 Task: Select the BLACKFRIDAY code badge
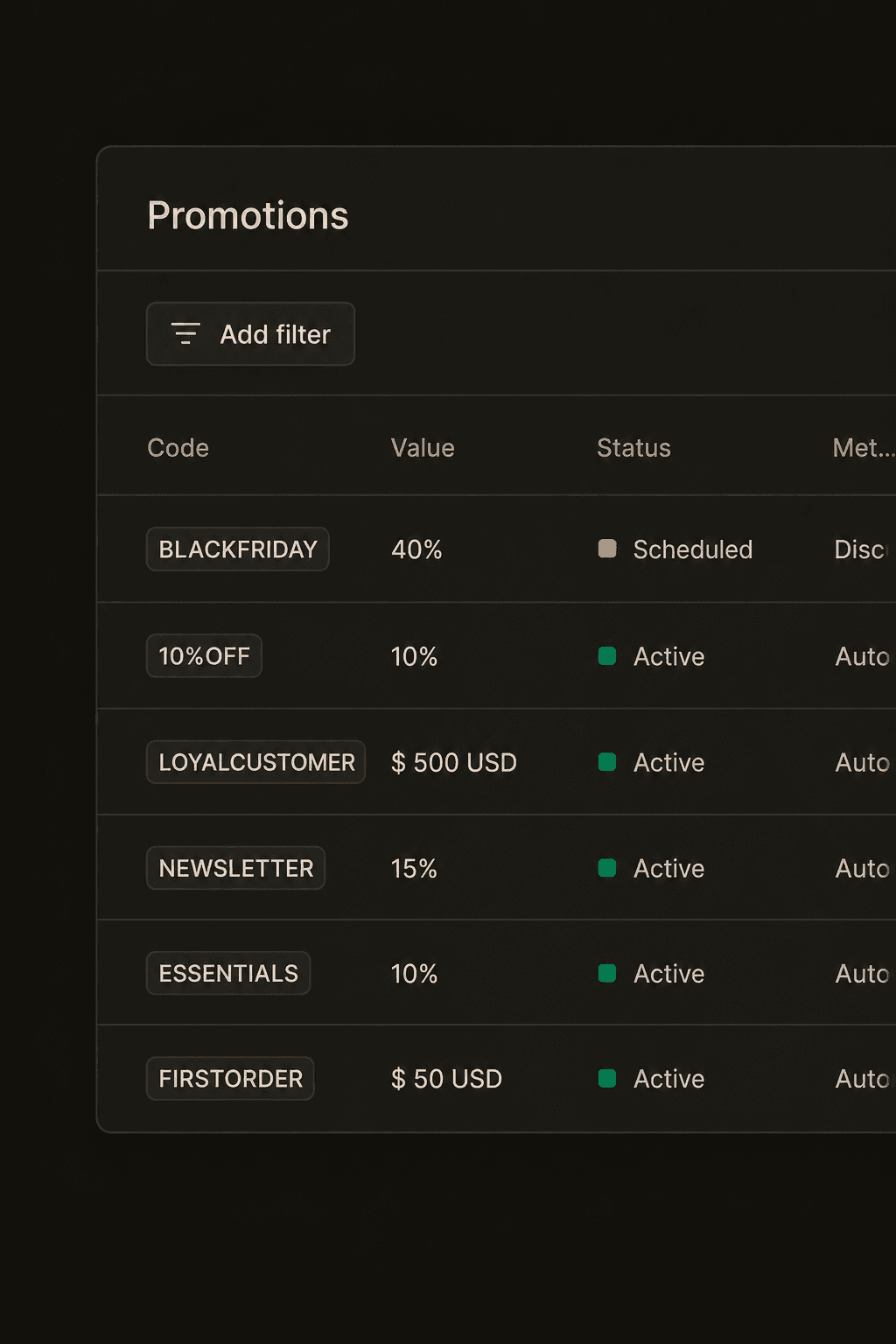[238, 549]
